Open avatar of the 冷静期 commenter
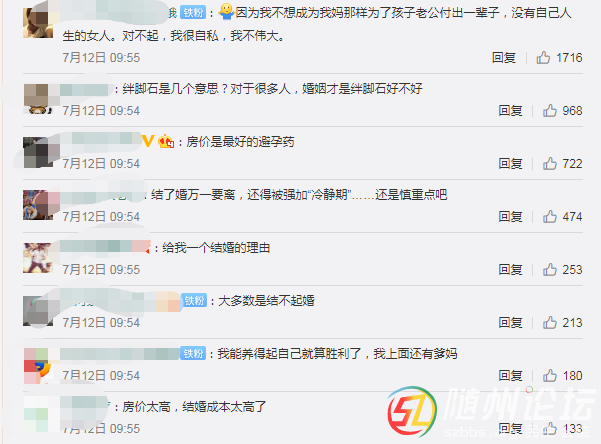This screenshot has width=601, height=444. (x=38, y=205)
